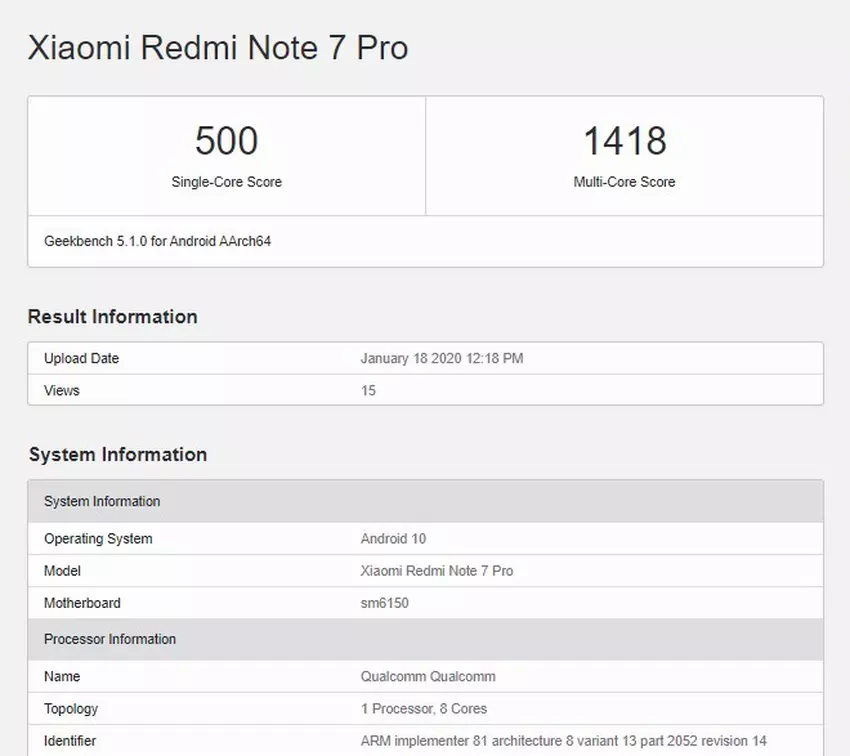Click the Model value in the system table
Viewport: 850px width, 756px height.
[436, 571]
